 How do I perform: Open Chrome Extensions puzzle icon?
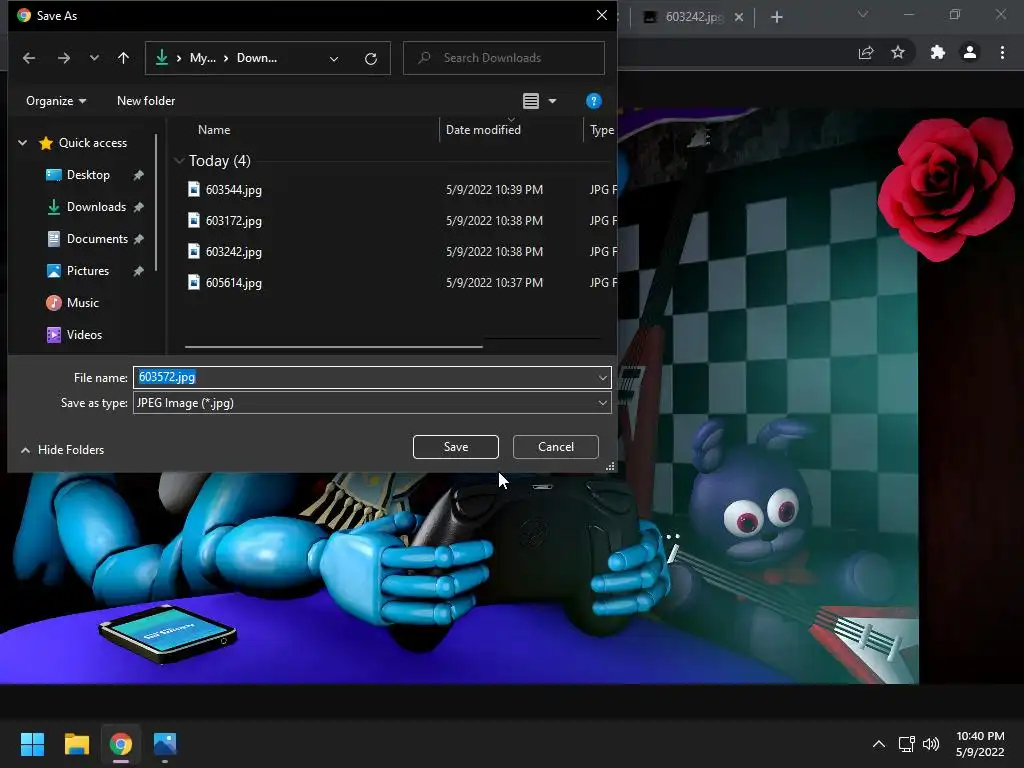tap(938, 52)
